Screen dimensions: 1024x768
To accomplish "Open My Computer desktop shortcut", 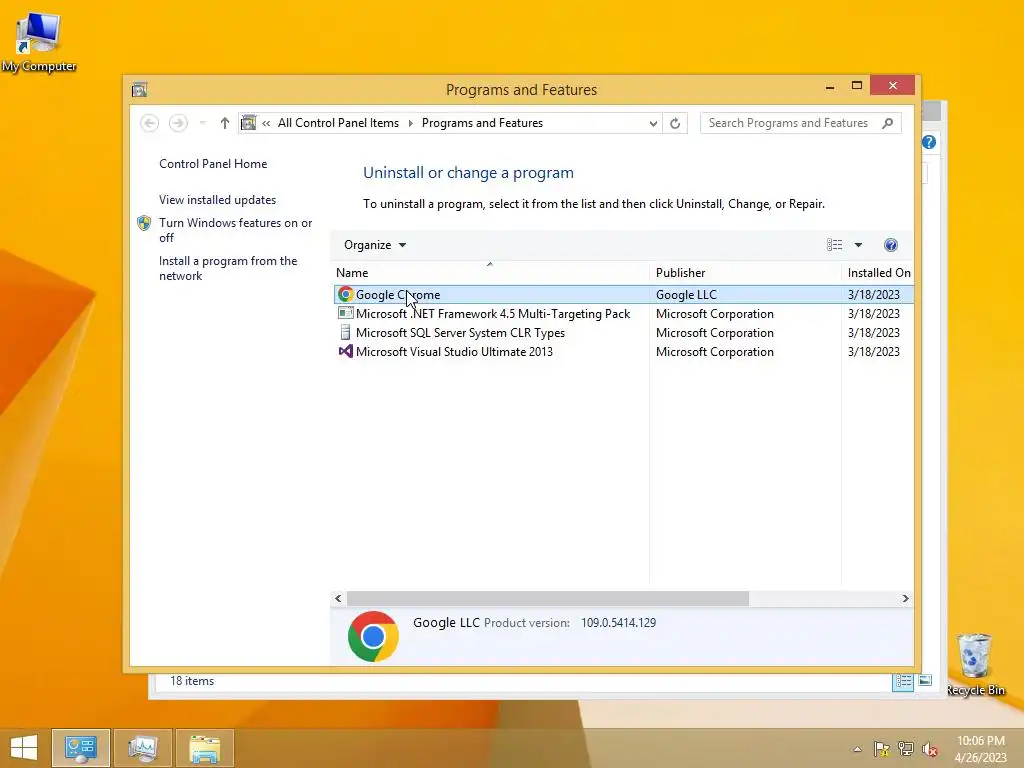I will tap(39, 42).
